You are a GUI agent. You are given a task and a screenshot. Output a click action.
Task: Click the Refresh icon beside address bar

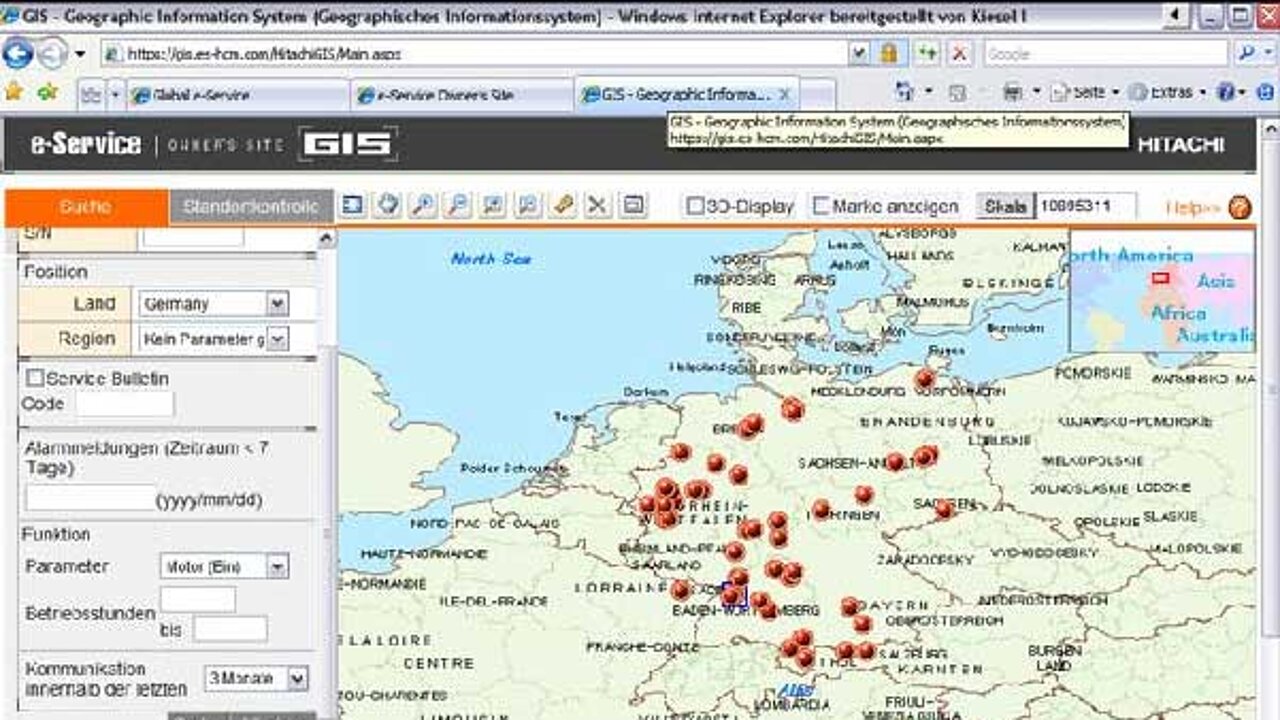click(x=927, y=53)
